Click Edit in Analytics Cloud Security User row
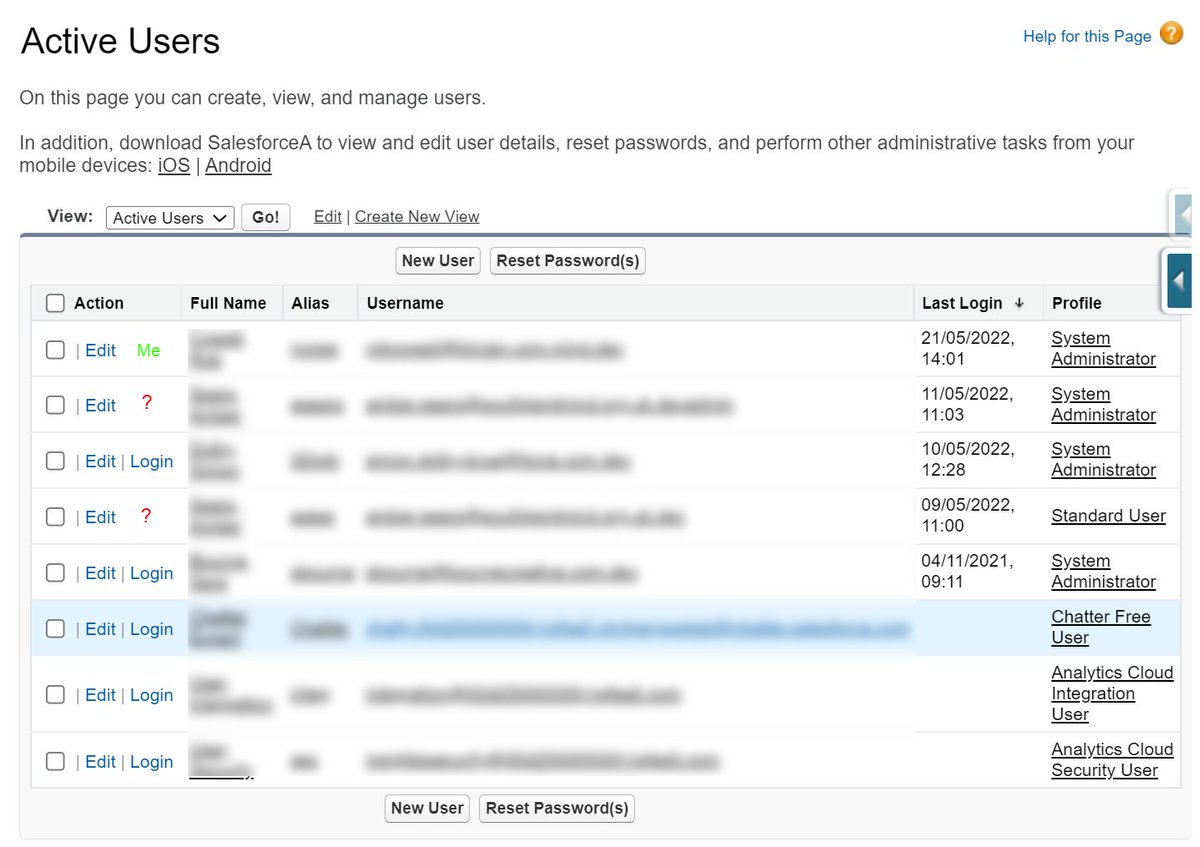Screen dimensions: 1200x847 click(x=101, y=762)
